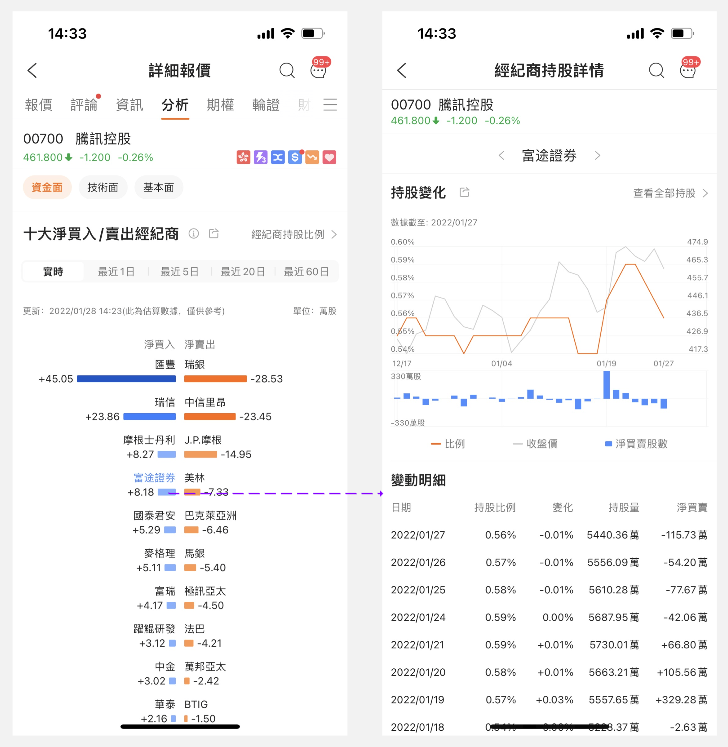
Task: Open search on the 詳細報價 screen
Action: pos(287,71)
